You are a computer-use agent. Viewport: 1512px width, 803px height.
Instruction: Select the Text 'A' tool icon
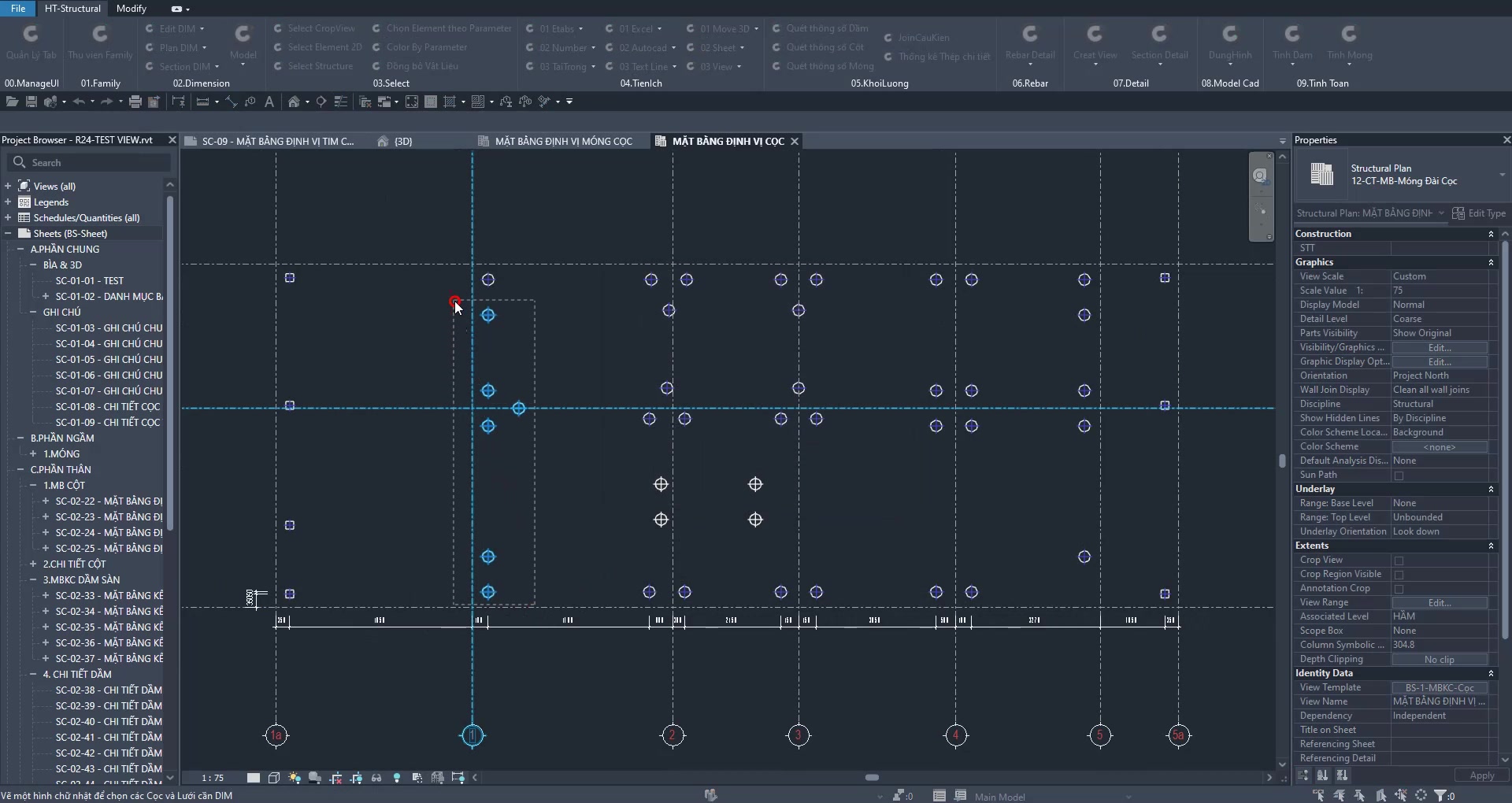tap(269, 102)
